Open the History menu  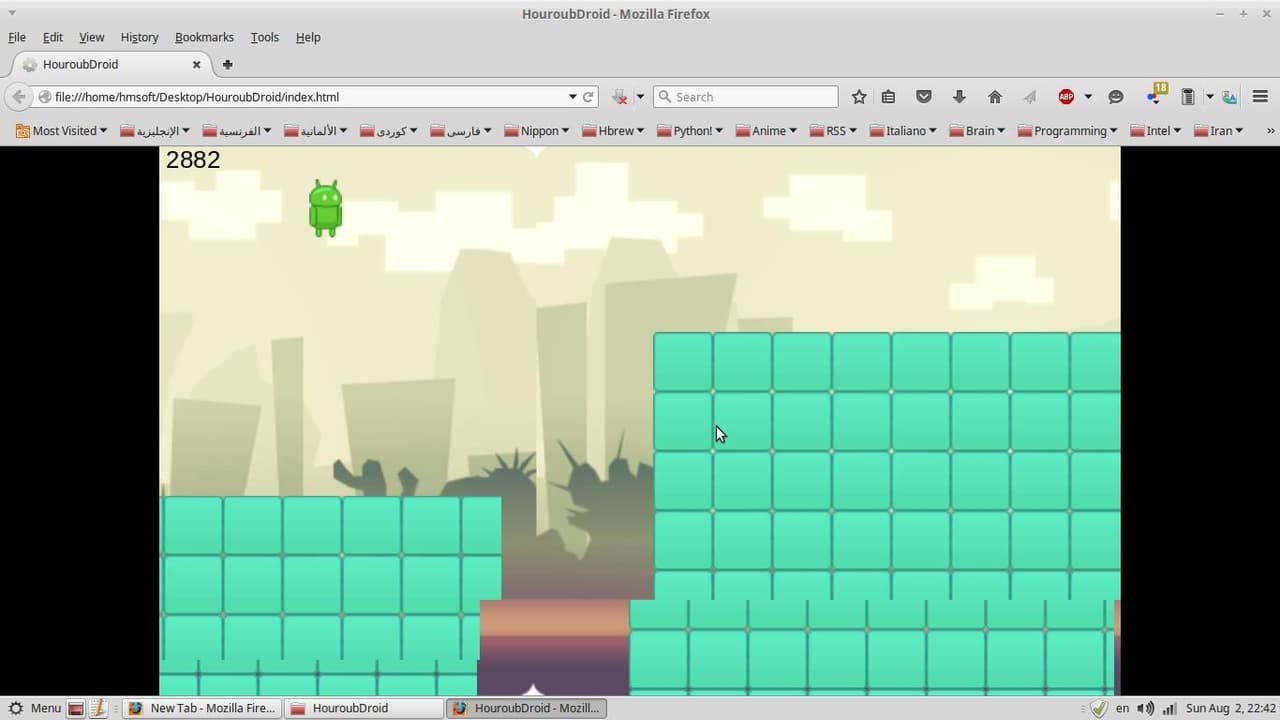(139, 37)
